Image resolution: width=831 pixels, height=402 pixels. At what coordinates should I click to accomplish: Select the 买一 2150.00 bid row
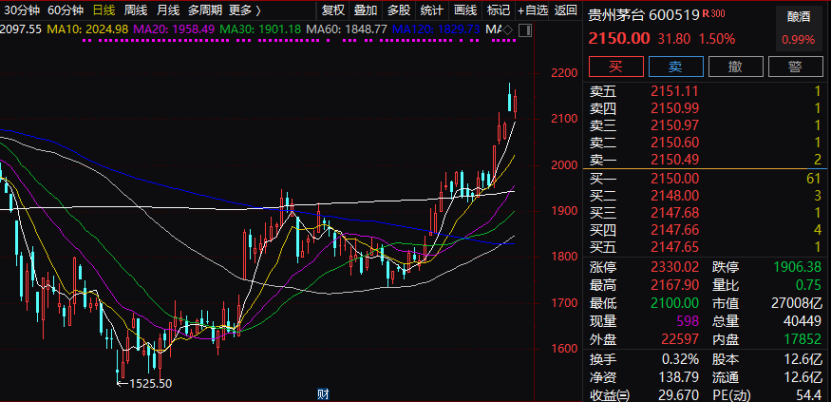(705, 178)
